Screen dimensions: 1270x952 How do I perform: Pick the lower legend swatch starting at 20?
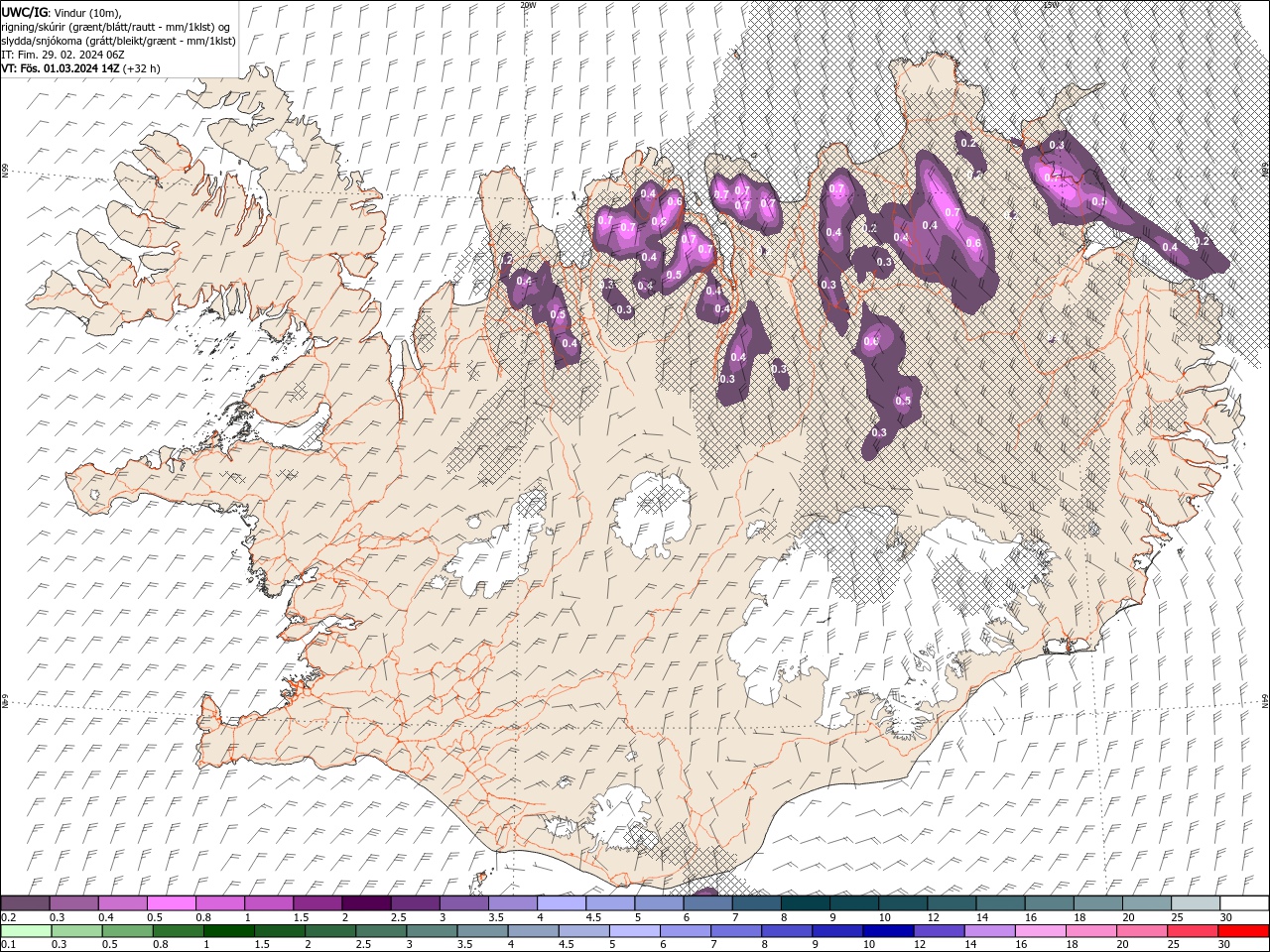(x=1141, y=931)
